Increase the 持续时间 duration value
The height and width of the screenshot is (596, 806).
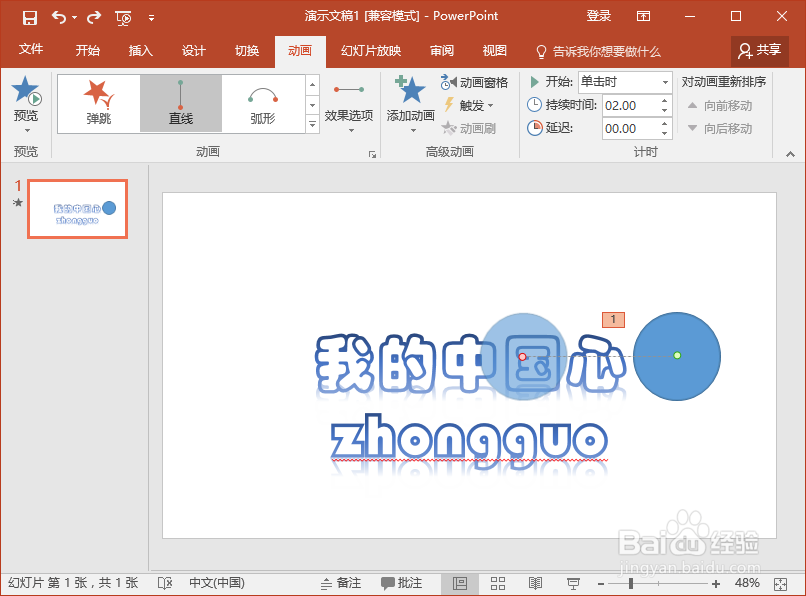click(665, 100)
